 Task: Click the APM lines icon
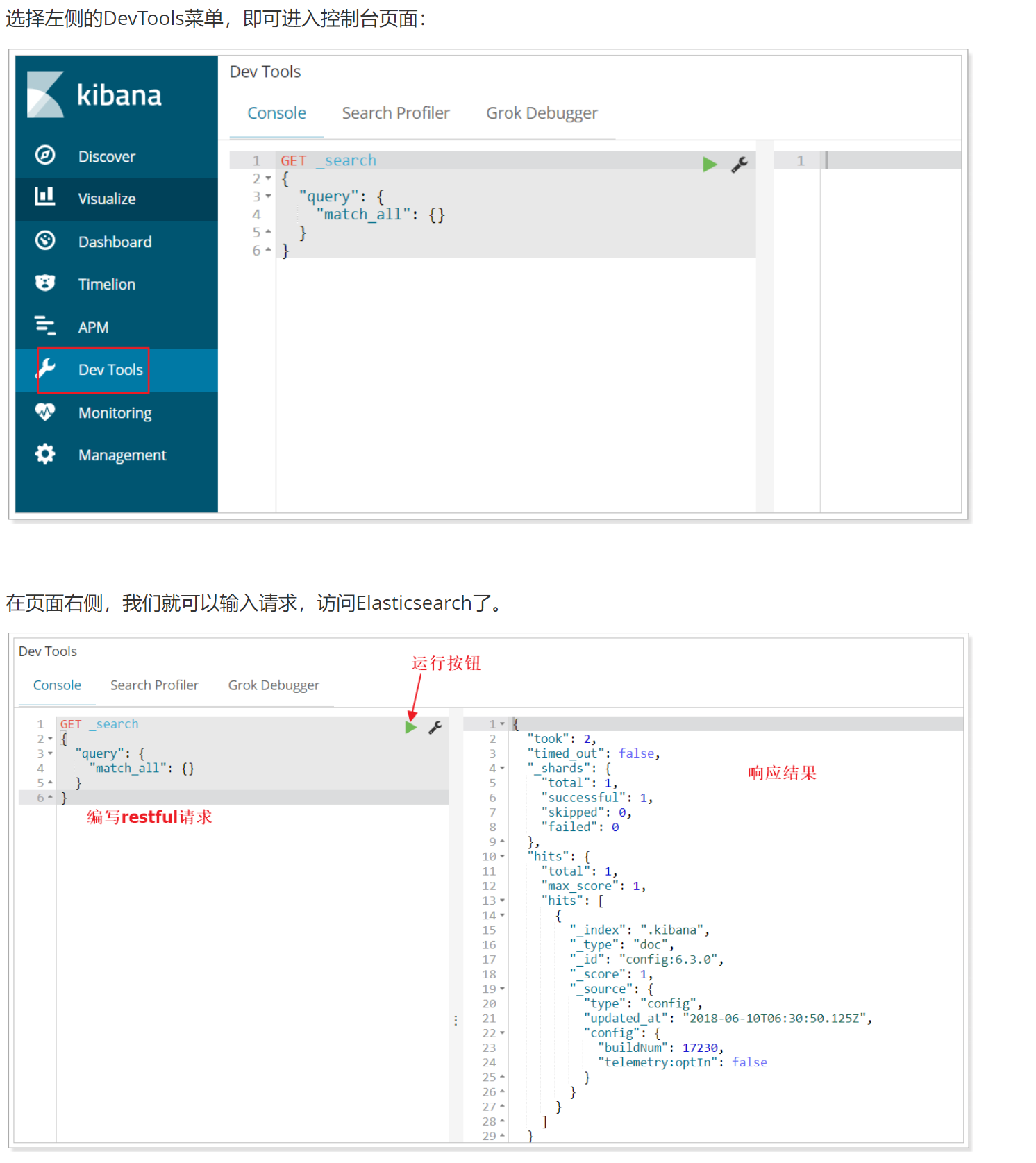45,325
